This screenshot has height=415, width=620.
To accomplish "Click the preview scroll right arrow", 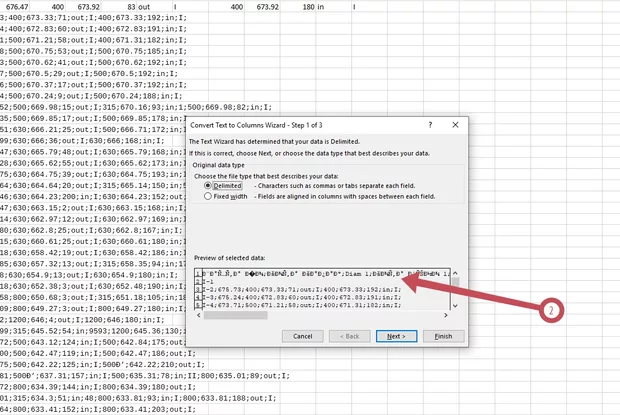I will [446, 315].
